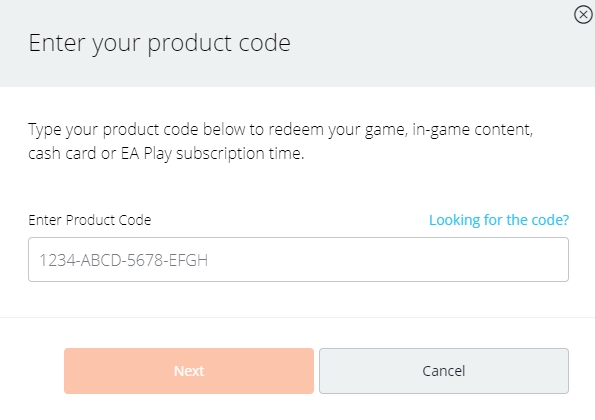
Task: Proceed by clicking Next
Action: pos(189,371)
